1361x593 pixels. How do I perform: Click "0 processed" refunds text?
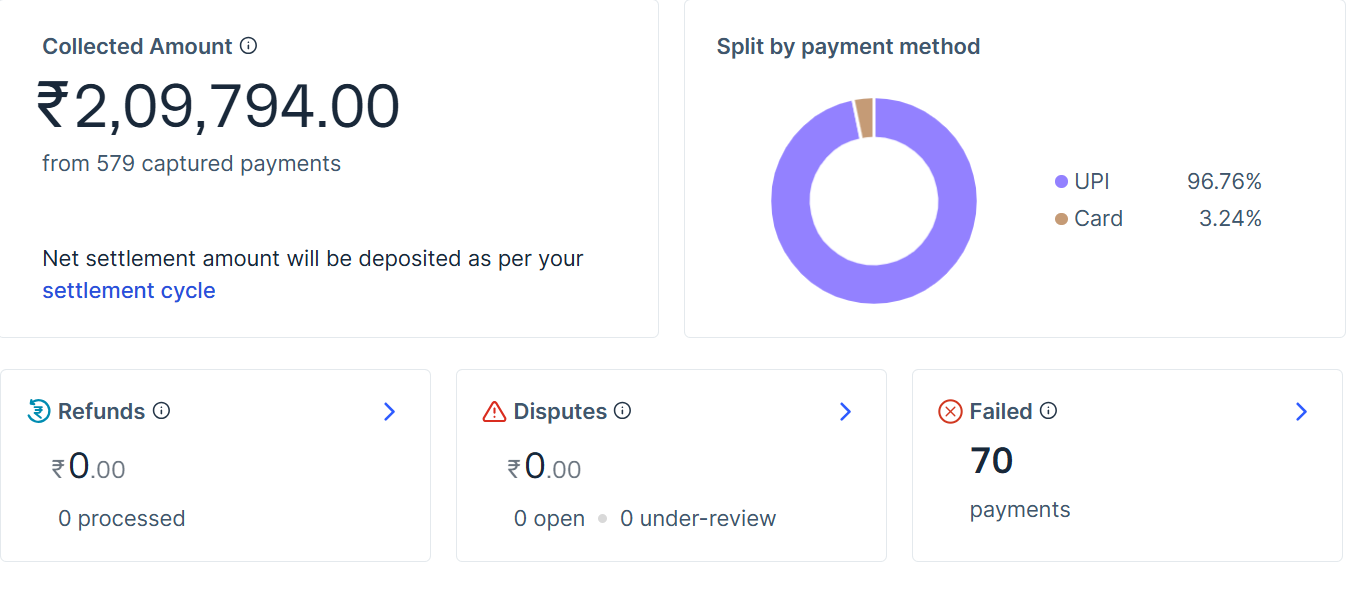point(121,518)
